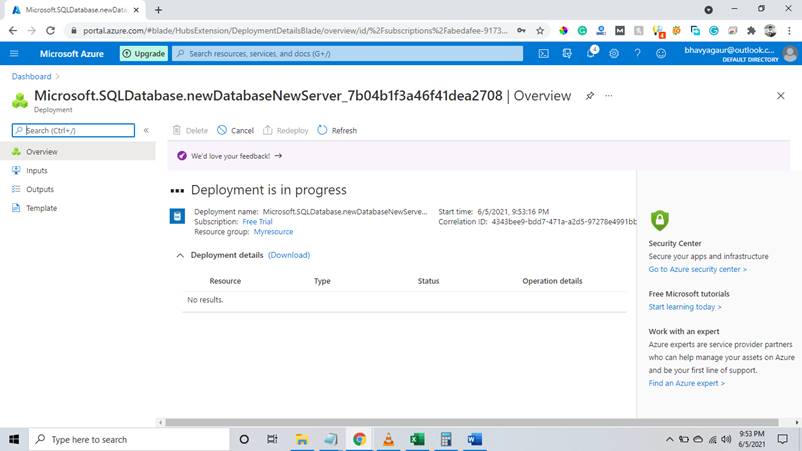Select Overview in the side menu
The image size is (802, 451).
pyautogui.click(x=78, y=152)
